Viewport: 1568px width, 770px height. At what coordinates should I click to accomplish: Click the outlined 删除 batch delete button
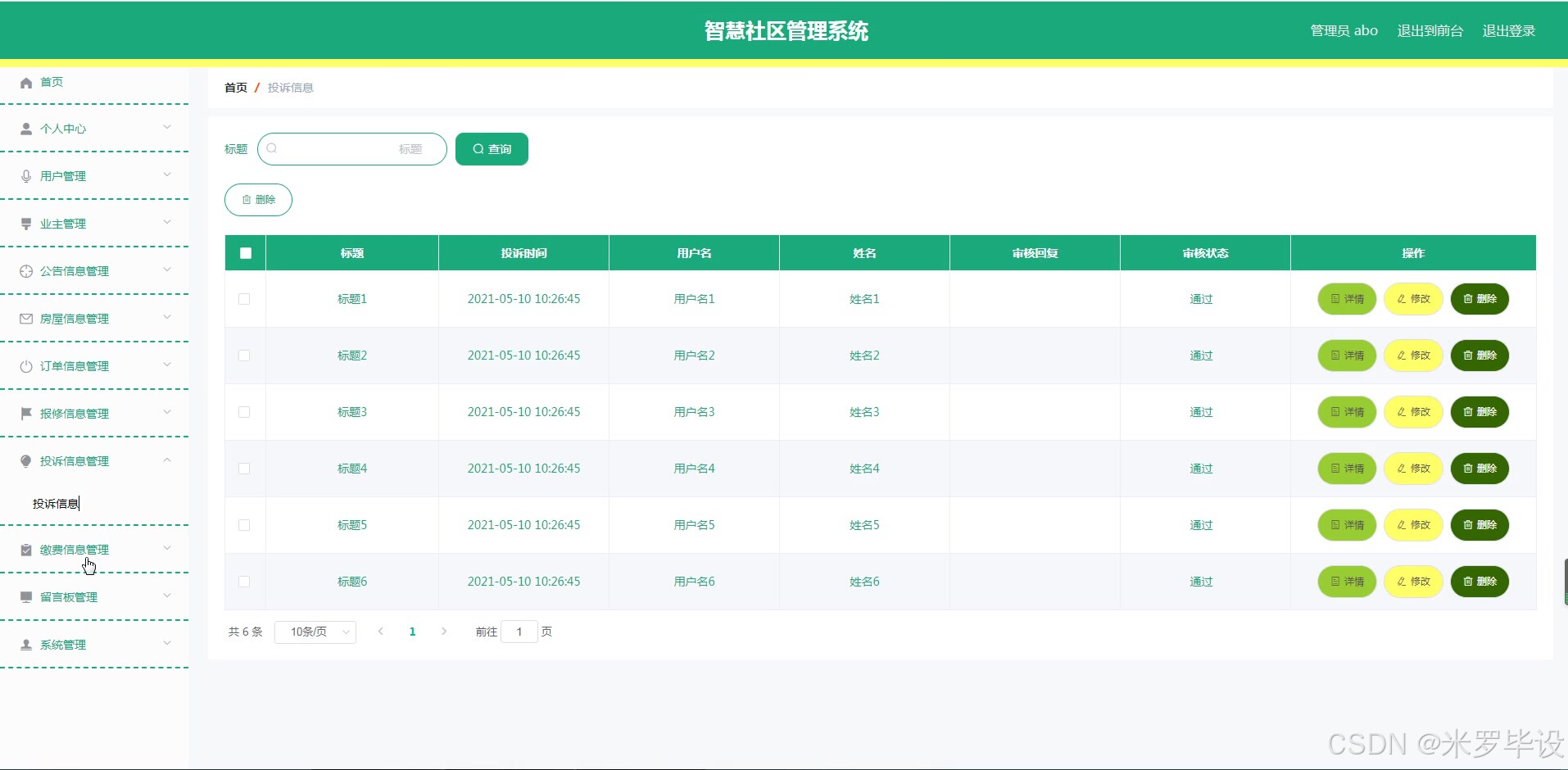point(258,200)
